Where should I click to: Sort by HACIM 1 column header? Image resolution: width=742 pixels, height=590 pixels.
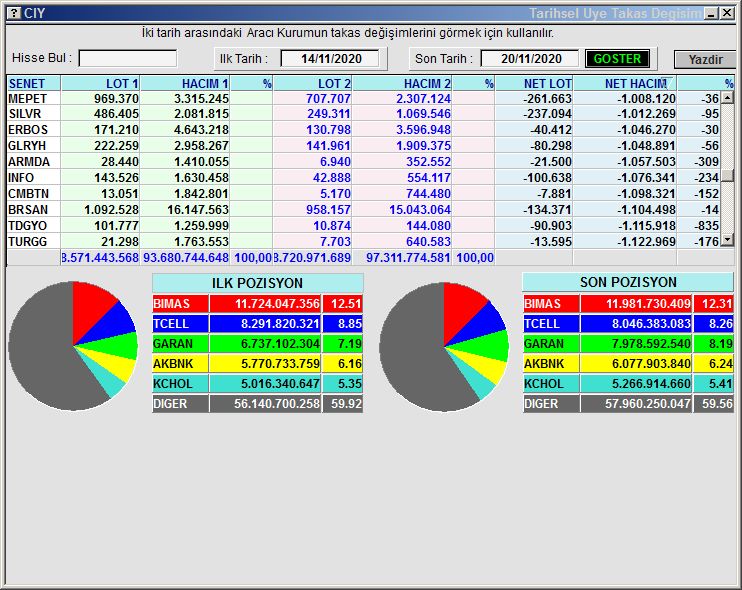[185, 84]
